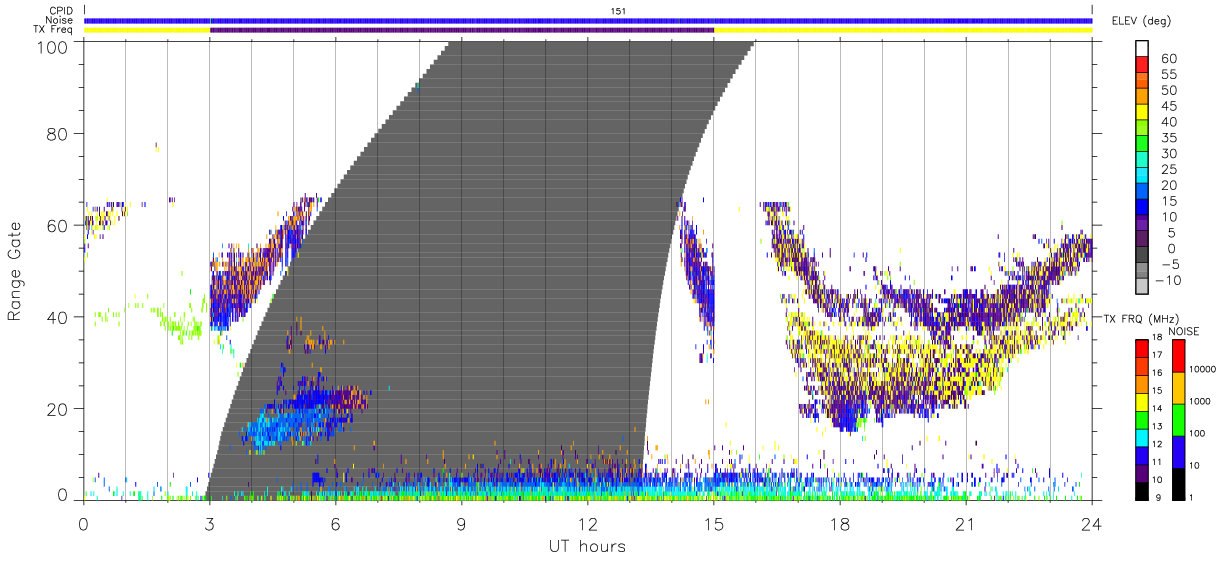Click the 'ELEV (deg)' colorbar title
1228x567 pixels.
[1140, 20]
